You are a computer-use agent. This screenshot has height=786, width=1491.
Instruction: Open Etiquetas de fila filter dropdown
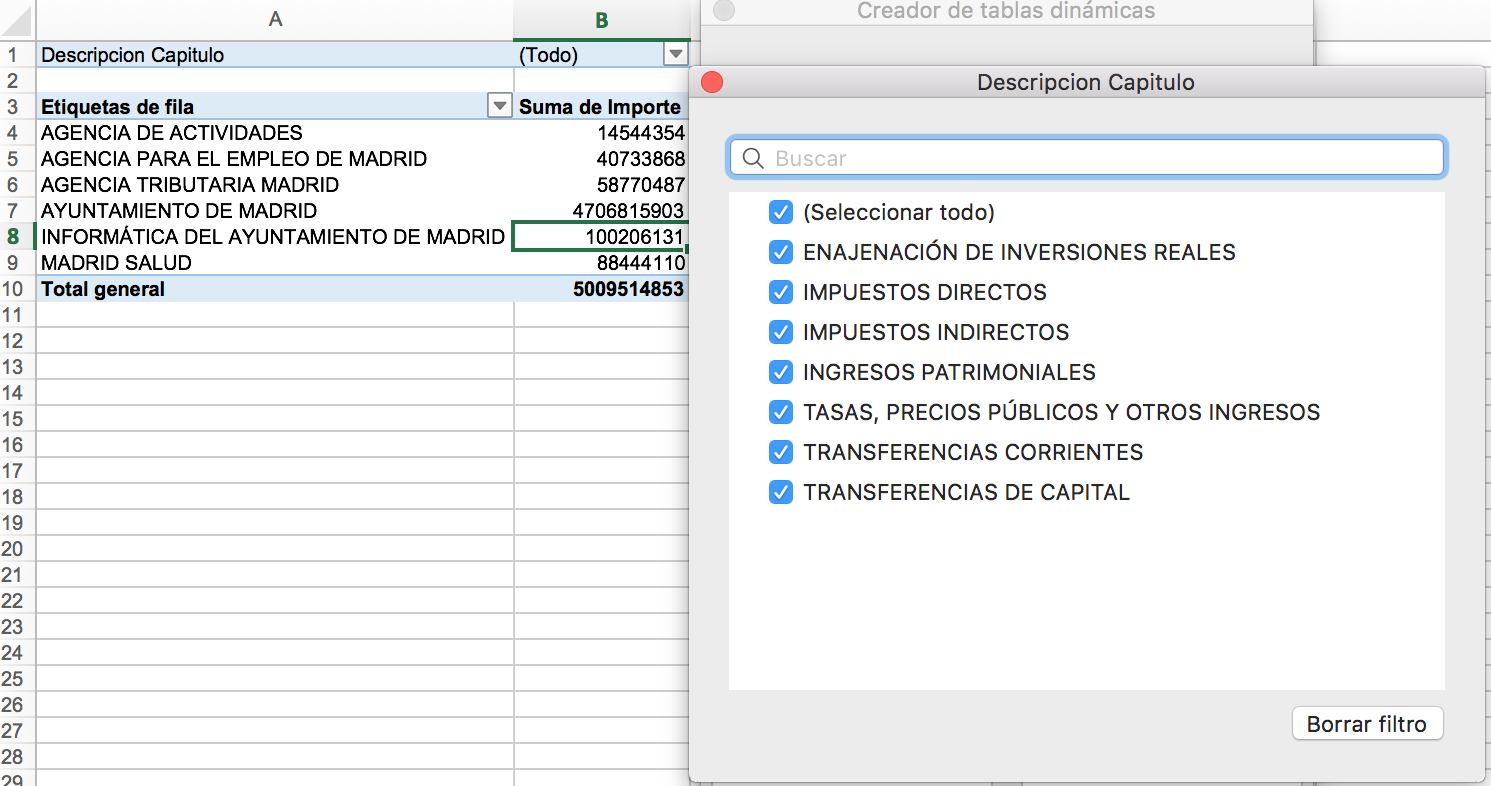pos(499,107)
